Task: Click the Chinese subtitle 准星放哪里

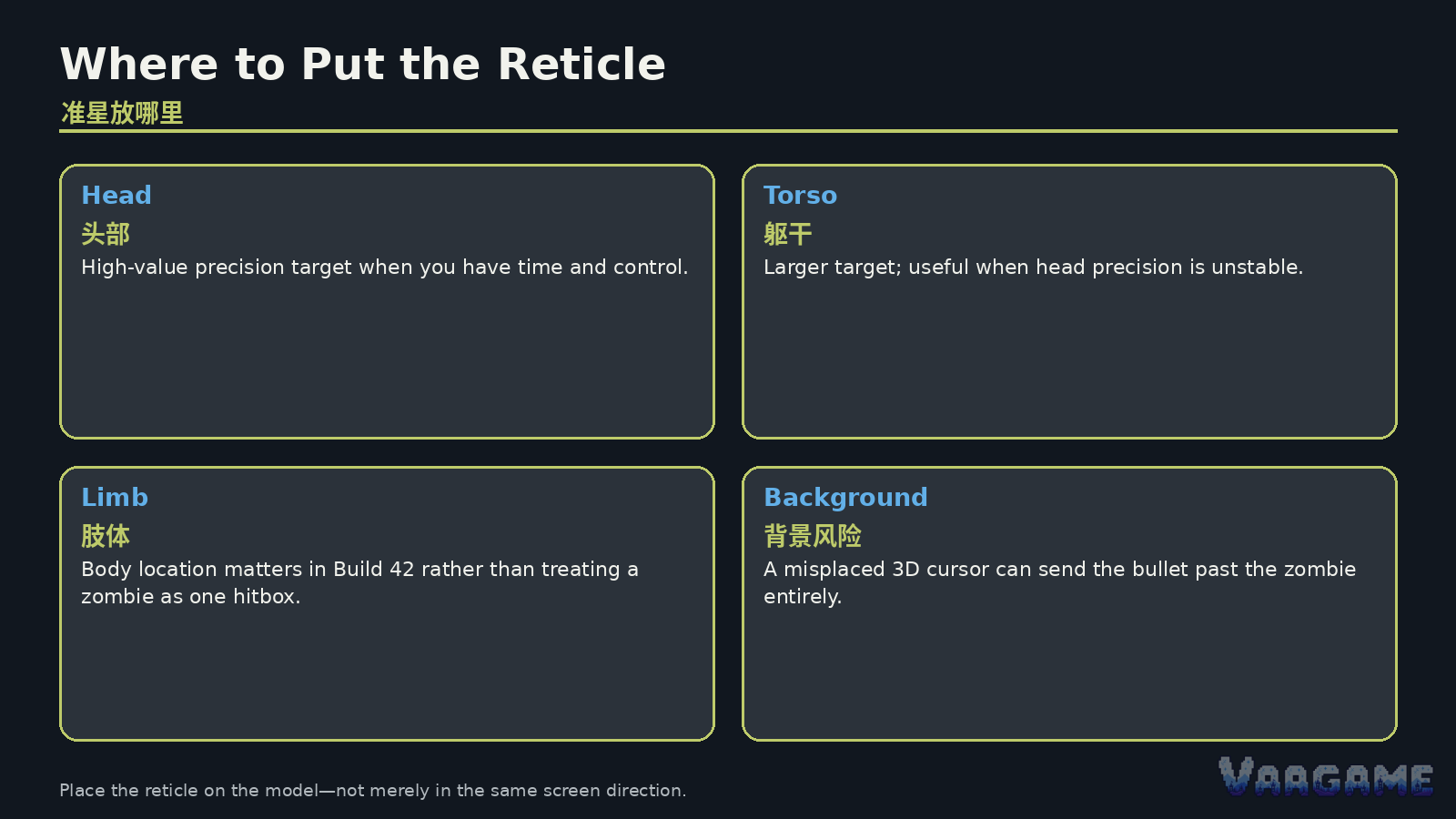Action: tap(122, 113)
